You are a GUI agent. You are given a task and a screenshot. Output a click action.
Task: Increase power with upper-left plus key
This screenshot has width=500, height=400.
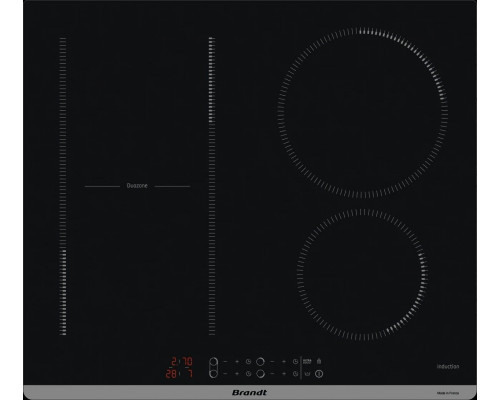[x=237, y=361]
